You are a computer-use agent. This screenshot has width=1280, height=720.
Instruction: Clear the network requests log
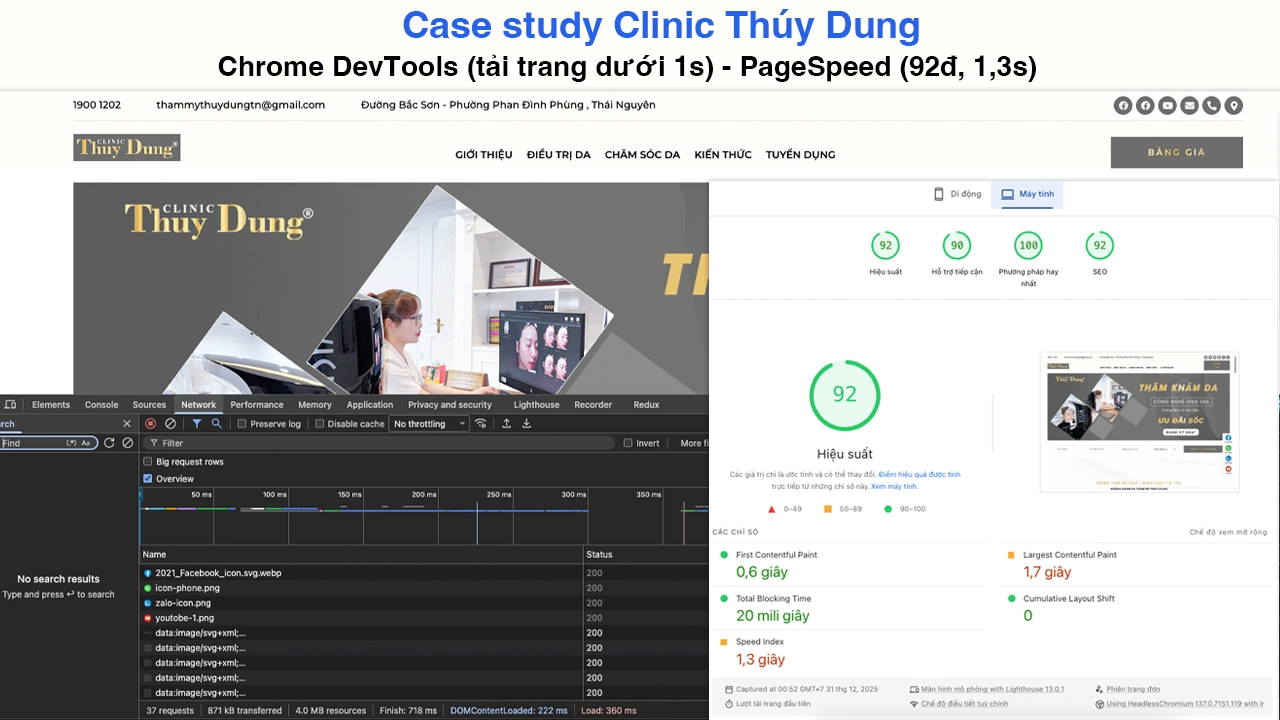pyautogui.click(x=170, y=423)
